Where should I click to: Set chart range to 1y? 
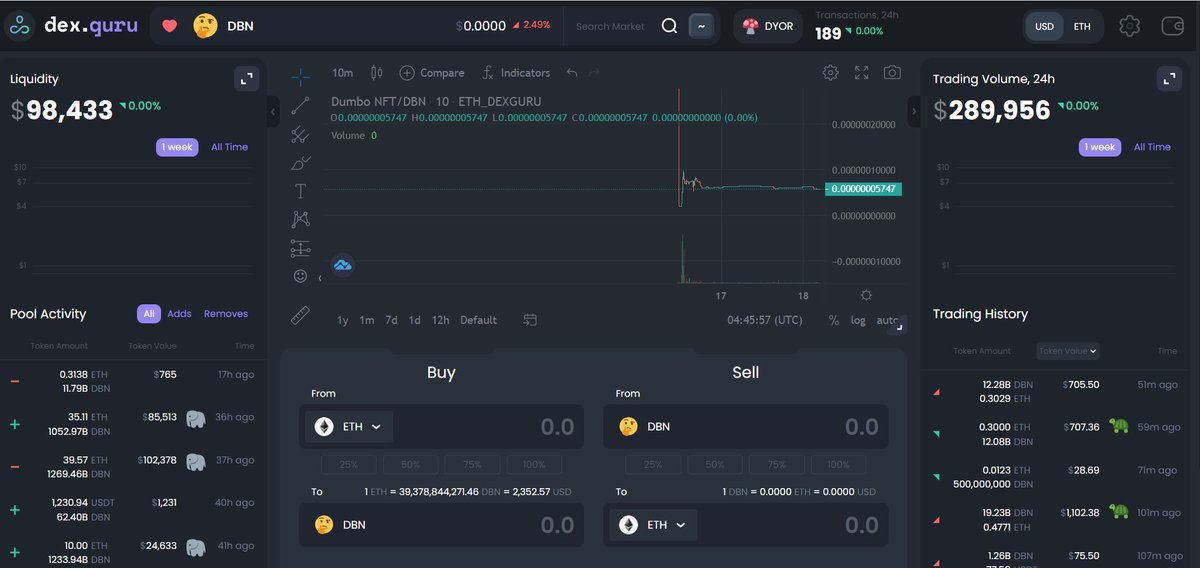click(x=343, y=320)
